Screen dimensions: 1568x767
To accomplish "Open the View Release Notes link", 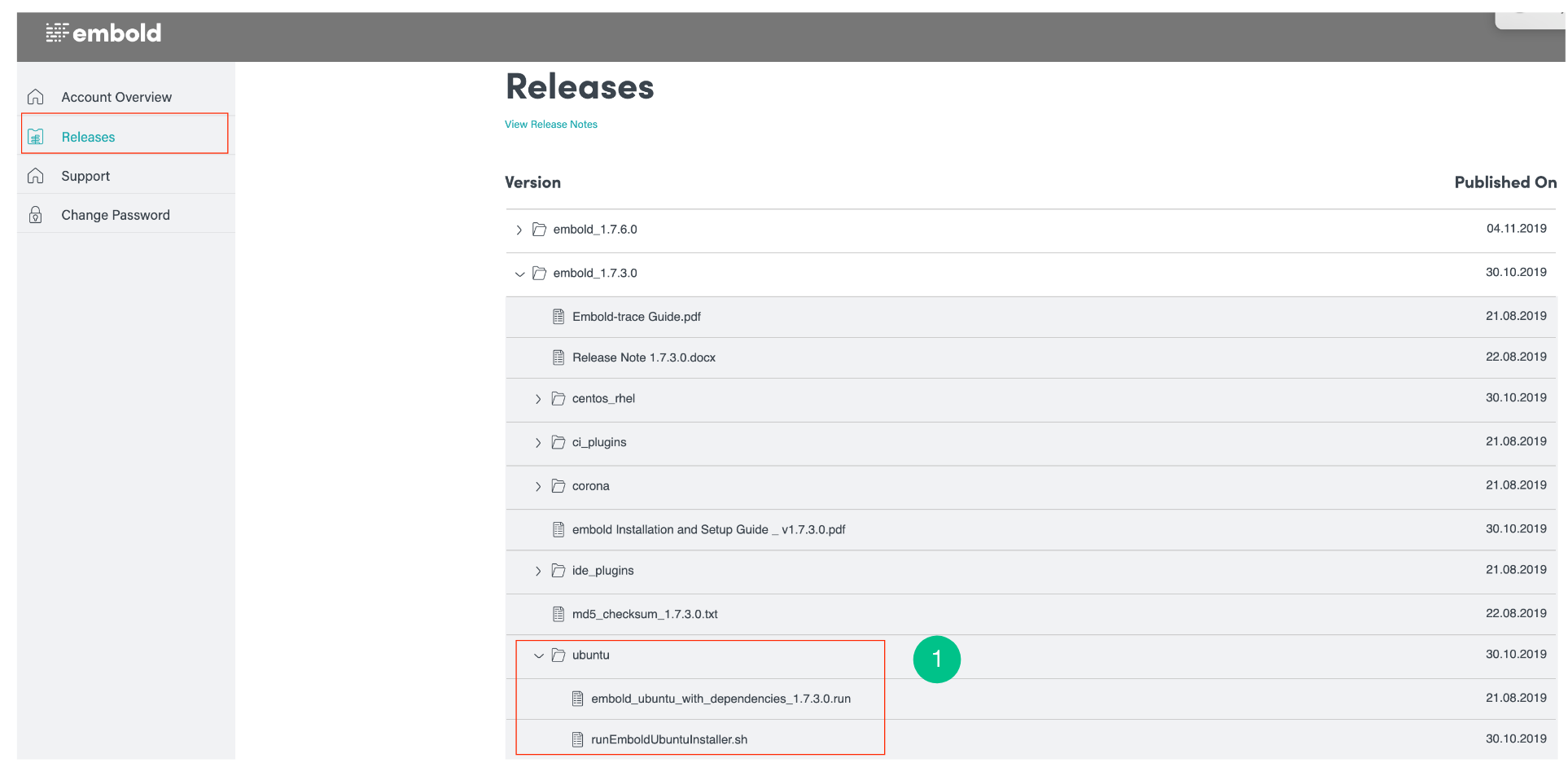I will tap(551, 125).
